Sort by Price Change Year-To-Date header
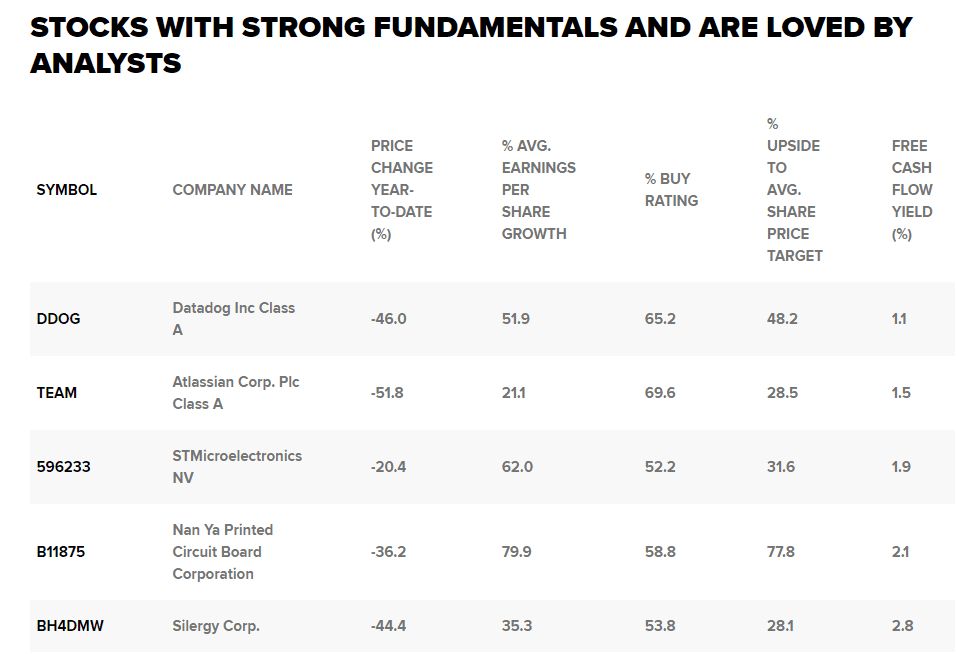 402,190
